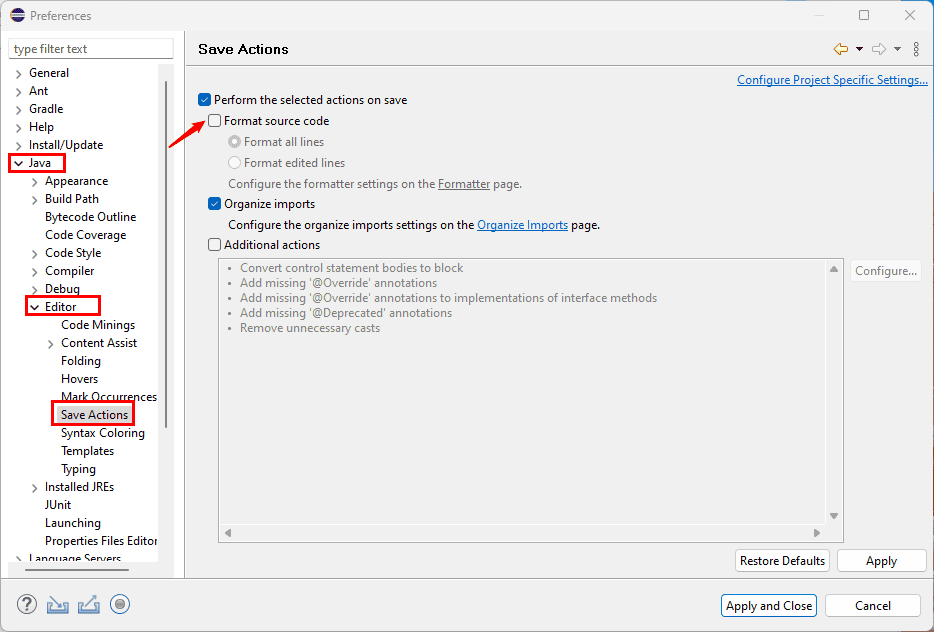This screenshot has width=934, height=632.
Task: Enable the Format source code checkbox
Action: click(x=215, y=121)
